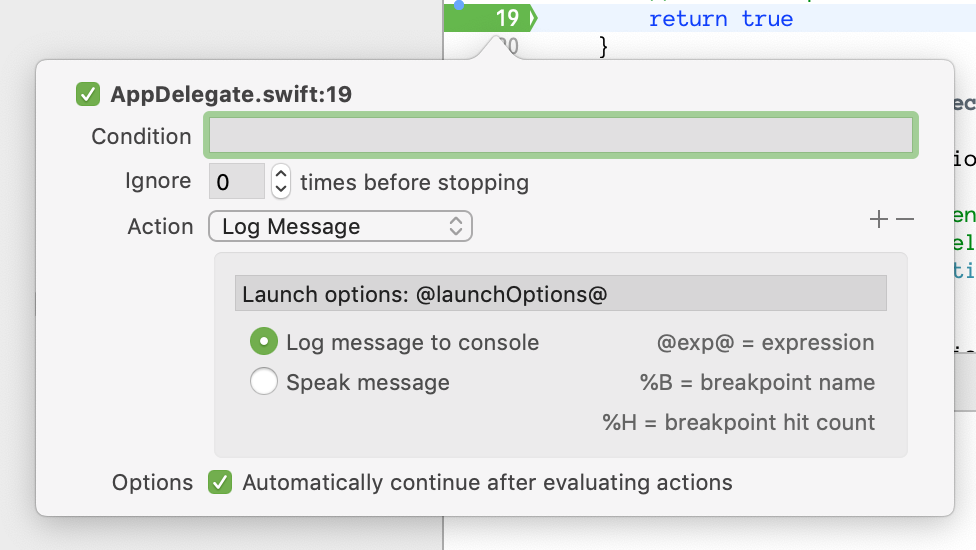Increase ignore count with stepper up arrow
Screen dimensions: 976x550
click(x=281, y=174)
